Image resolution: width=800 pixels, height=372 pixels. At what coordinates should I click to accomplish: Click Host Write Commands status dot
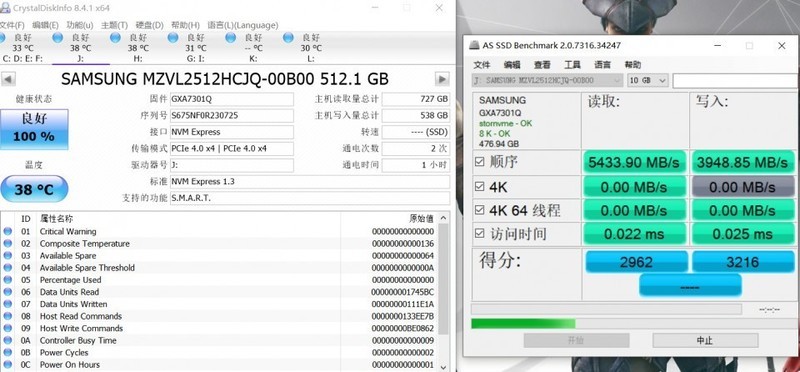click(8, 328)
